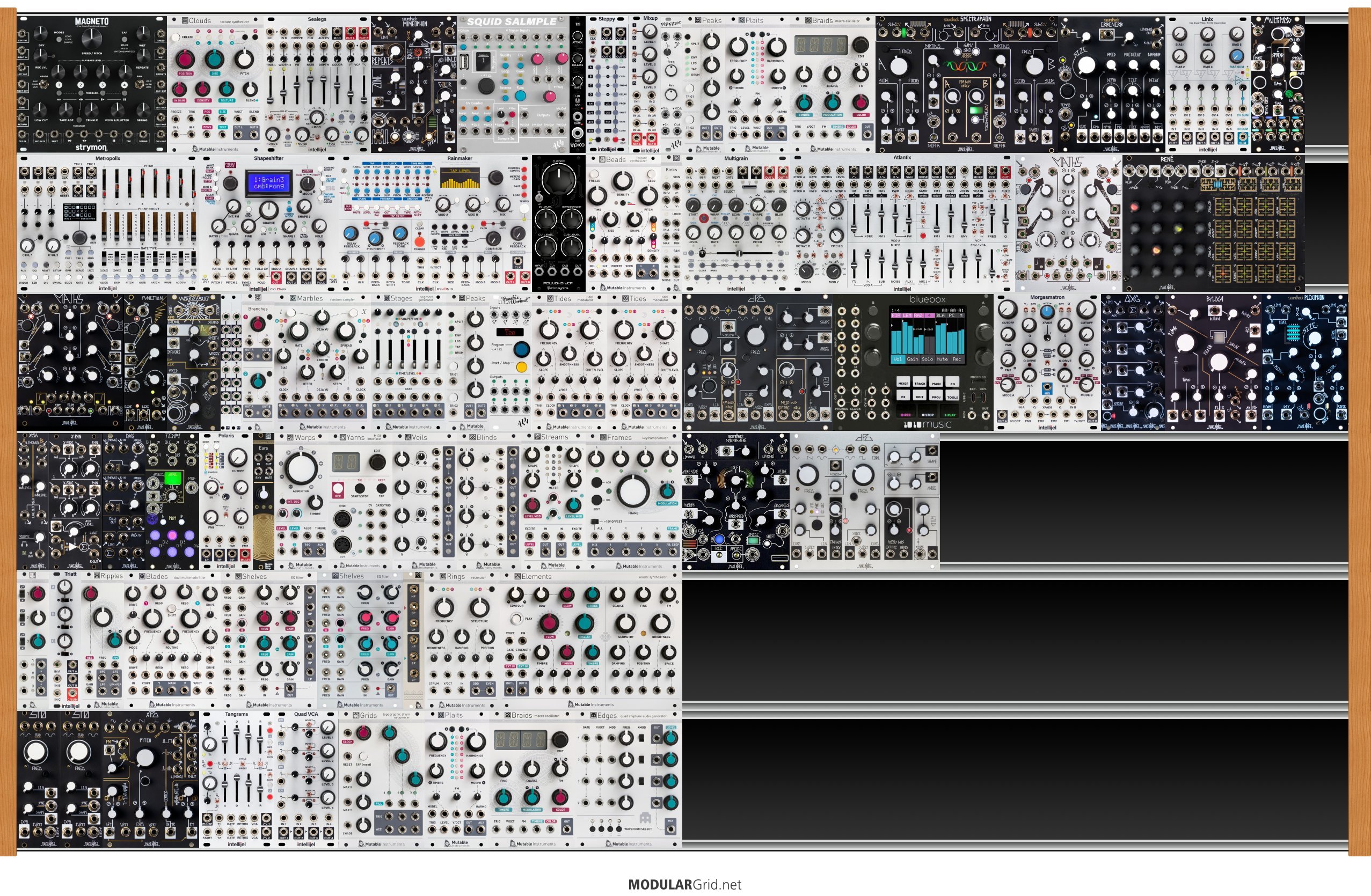Select the Solo tab on bluebox screen
The height and width of the screenshot is (896, 1371).
(x=928, y=359)
